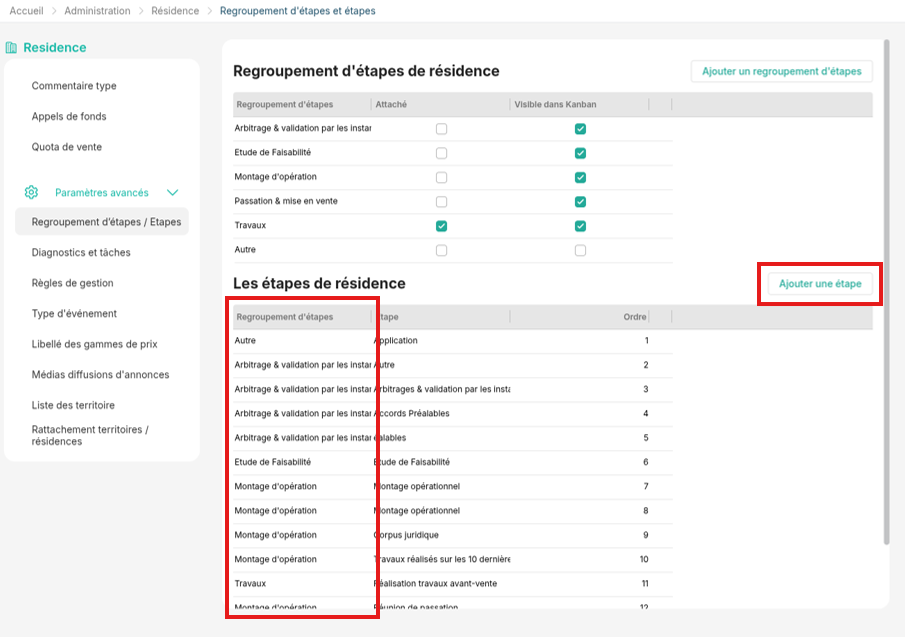Open Quota de vente menu item
Image resolution: width=905 pixels, height=637 pixels.
66,147
